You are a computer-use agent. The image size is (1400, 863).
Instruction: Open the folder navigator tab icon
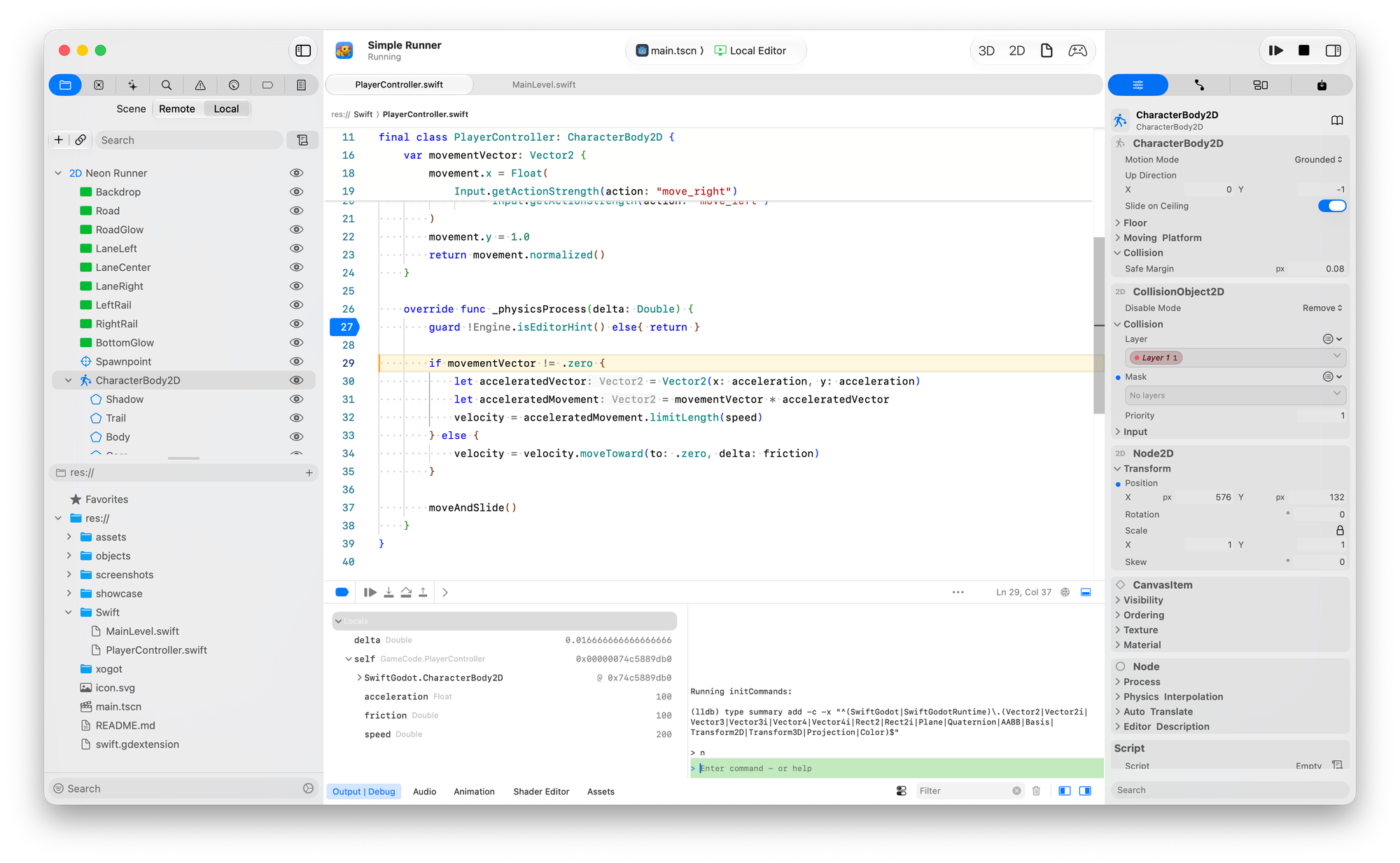click(65, 85)
